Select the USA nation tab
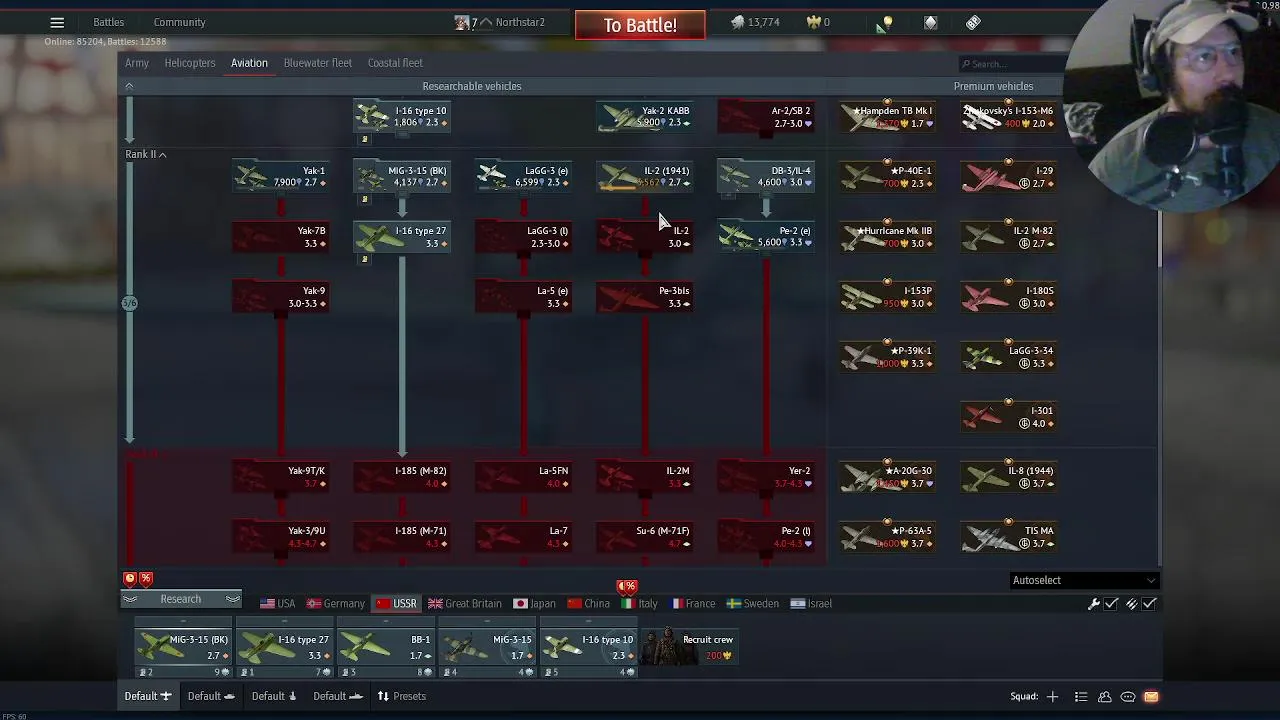1280x720 pixels. tap(277, 603)
